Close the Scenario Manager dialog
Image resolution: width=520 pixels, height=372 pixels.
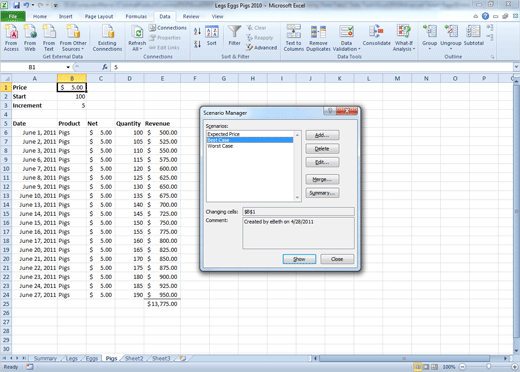click(337, 259)
